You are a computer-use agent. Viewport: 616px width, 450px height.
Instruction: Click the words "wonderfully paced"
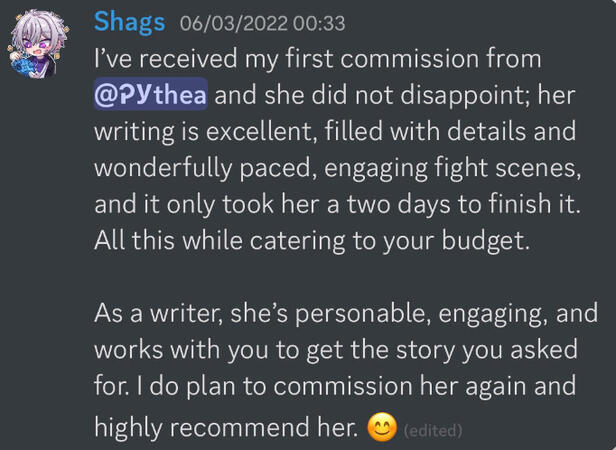coord(190,168)
